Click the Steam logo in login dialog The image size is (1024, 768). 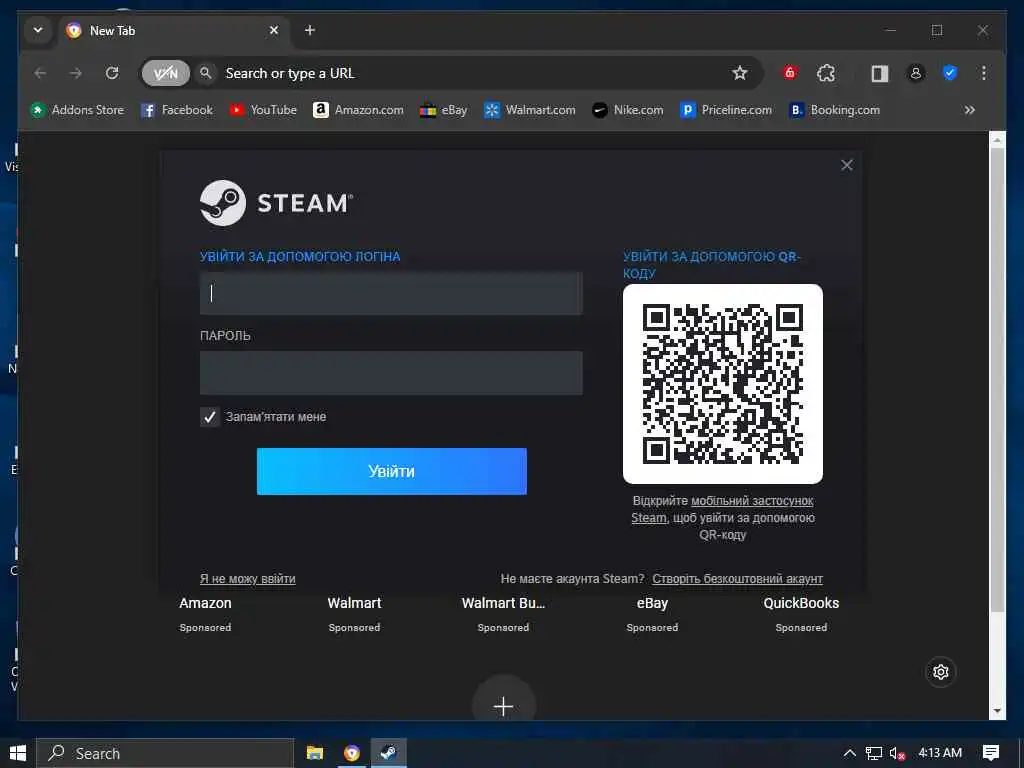[276, 203]
